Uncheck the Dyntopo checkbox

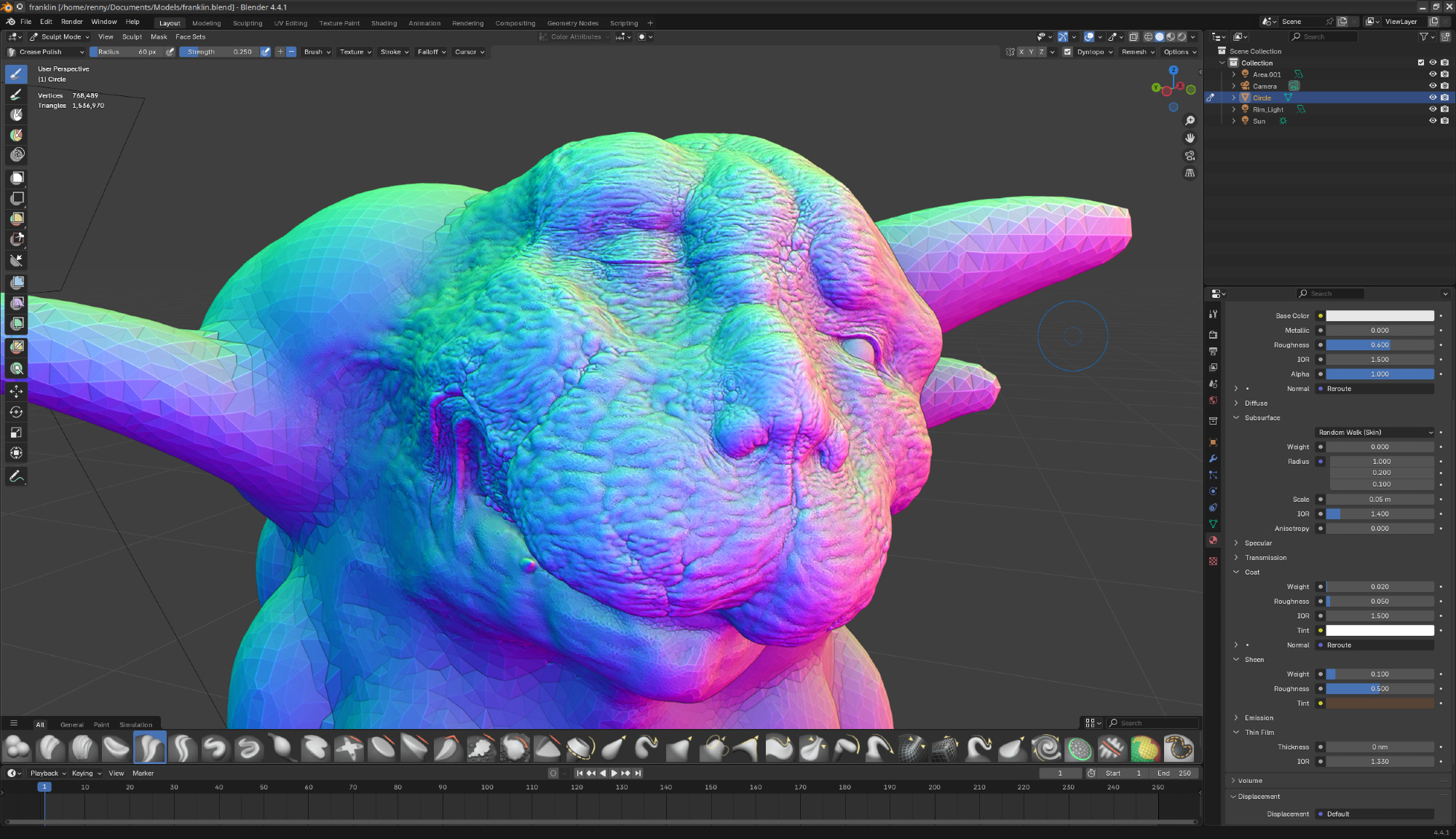coord(1067,52)
